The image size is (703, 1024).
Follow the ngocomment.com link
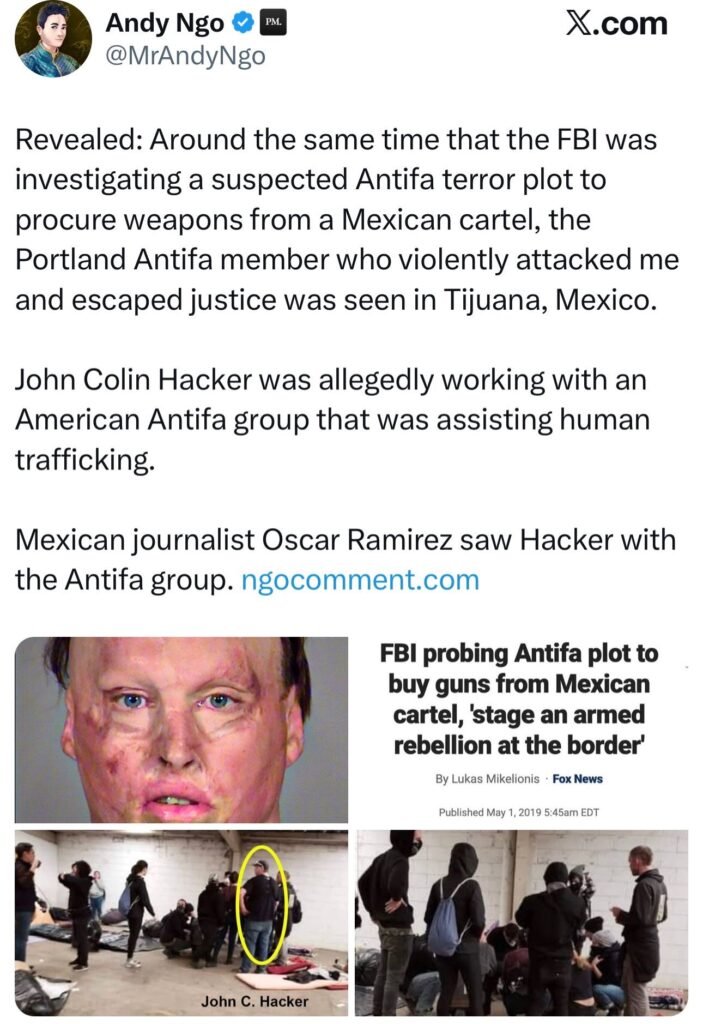coord(360,579)
